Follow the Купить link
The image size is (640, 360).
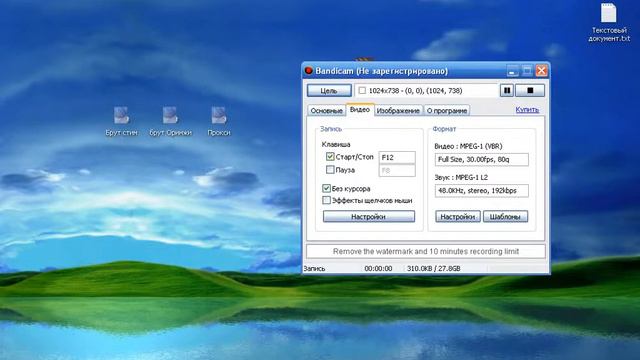pyautogui.click(x=527, y=109)
